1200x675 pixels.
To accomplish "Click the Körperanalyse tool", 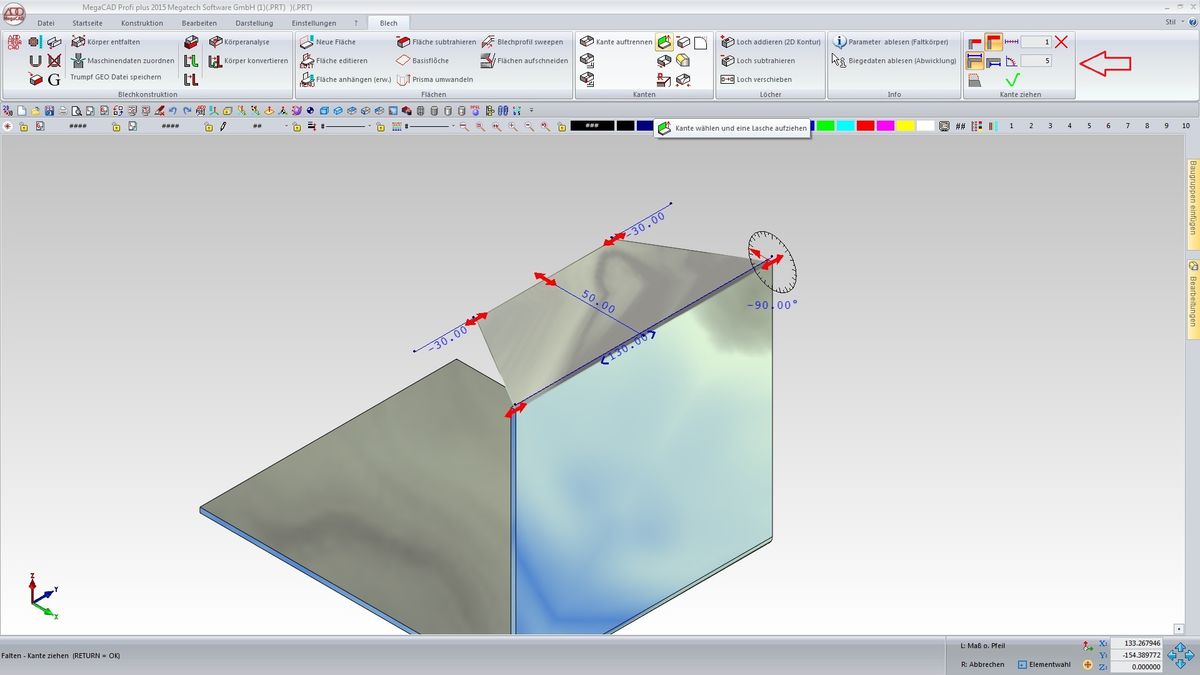I will 239,42.
